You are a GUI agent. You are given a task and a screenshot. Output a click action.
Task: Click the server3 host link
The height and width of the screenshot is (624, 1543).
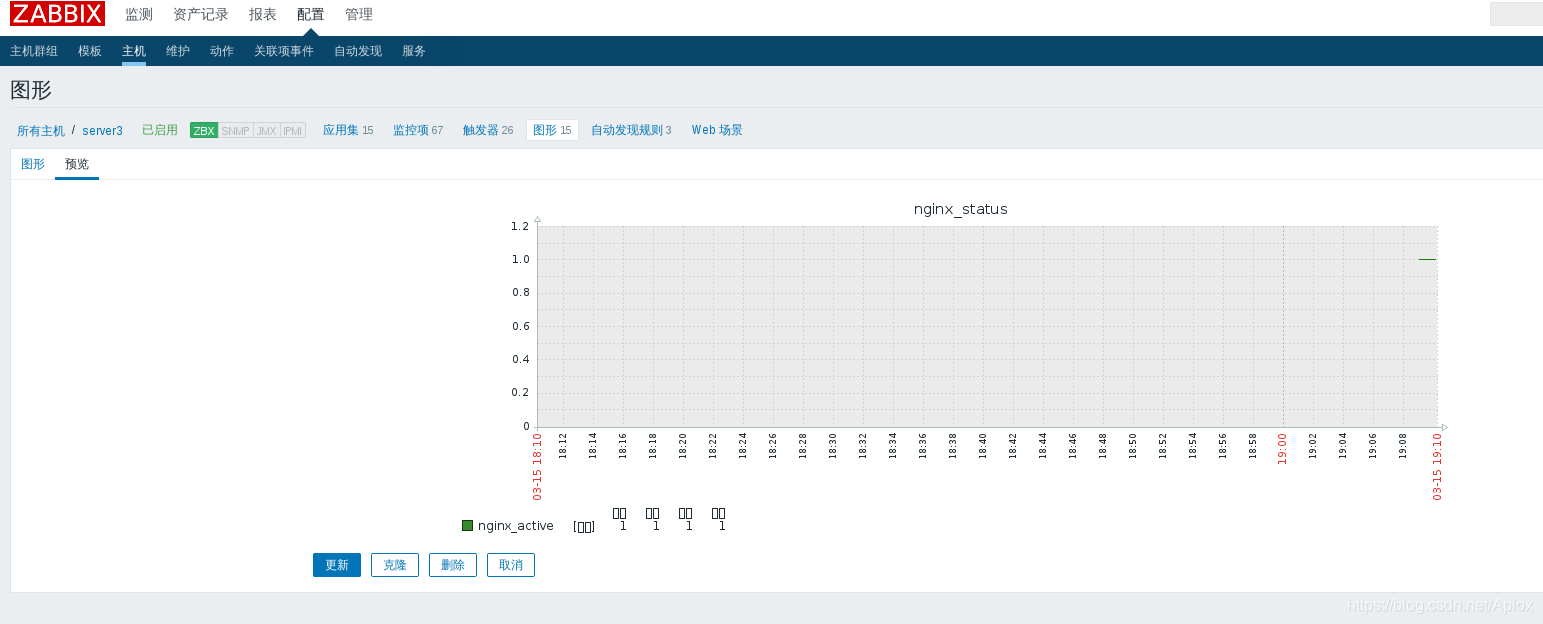[103, 131]
